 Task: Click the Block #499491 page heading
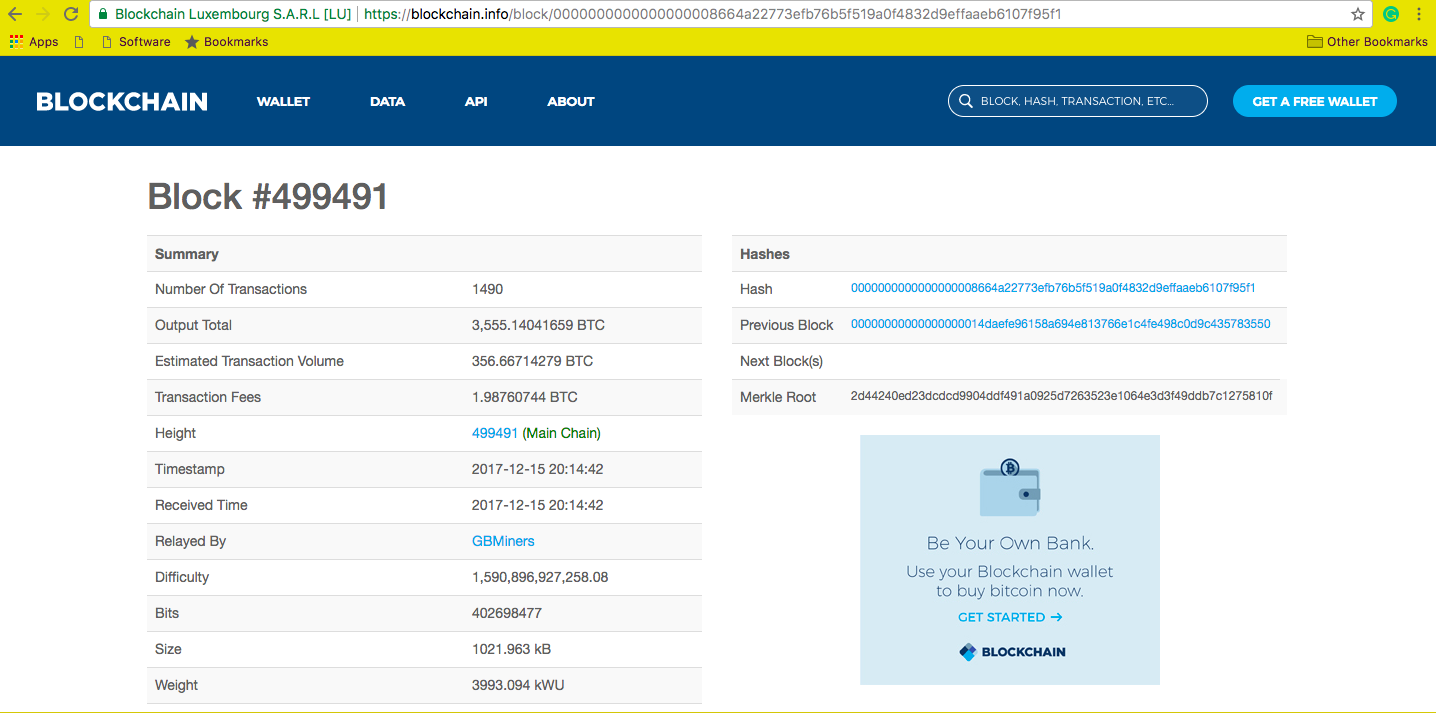268,196
